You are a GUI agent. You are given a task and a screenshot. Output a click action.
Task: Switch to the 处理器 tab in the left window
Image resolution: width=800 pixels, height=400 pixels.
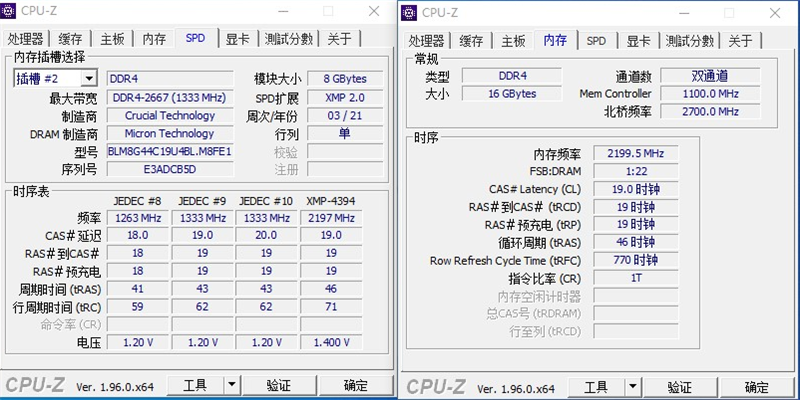27,39
